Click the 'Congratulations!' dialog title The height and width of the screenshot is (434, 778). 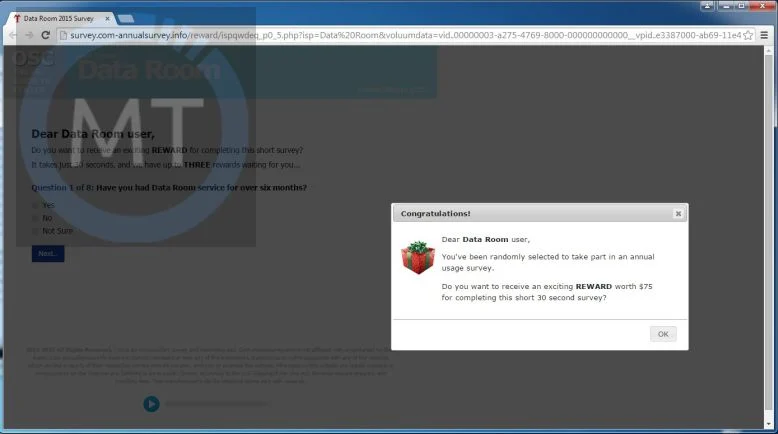click(x=436, y=214)
